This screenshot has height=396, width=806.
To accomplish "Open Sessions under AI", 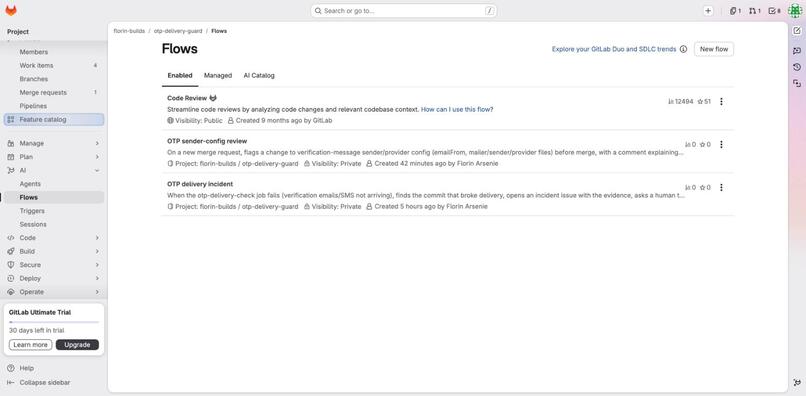I will pos(54,224).
